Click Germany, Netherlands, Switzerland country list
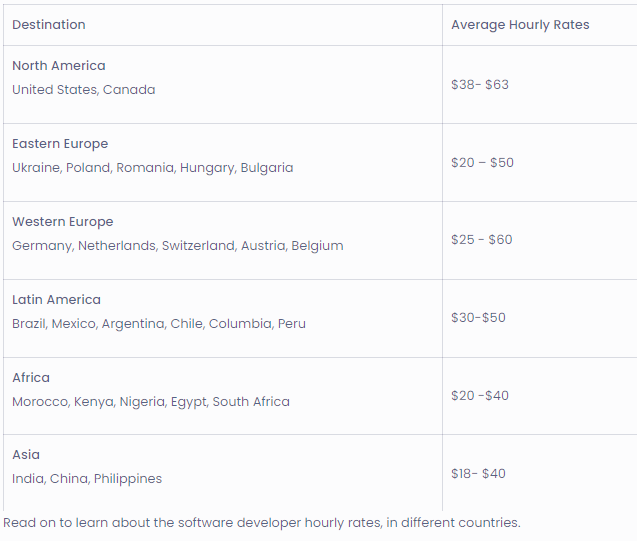Screen dimensions: 637x541 pos(178,246)
